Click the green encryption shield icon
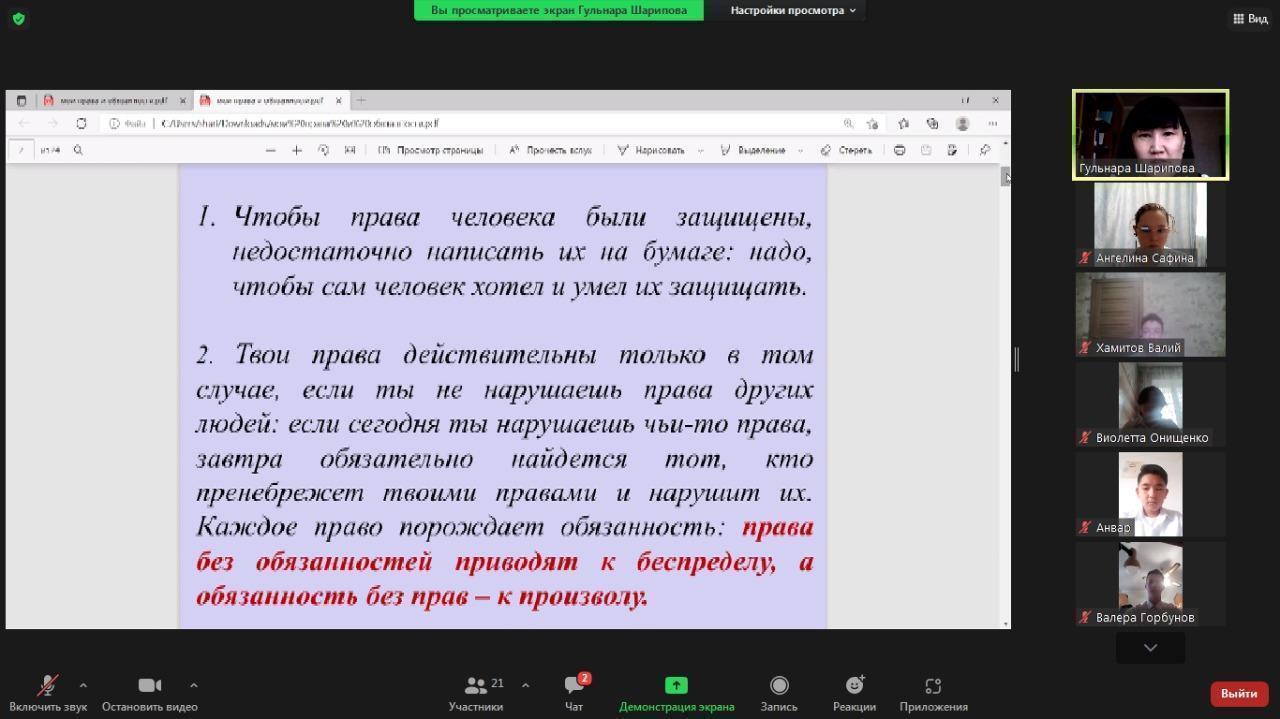 point(18,19)
